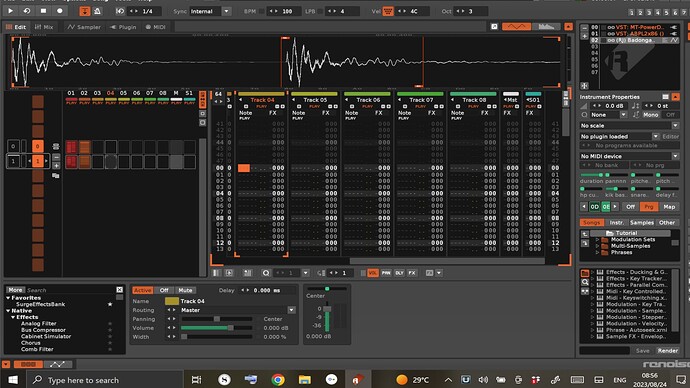
Task: Open the Samples browser tab
Action: click(x=642, y=223)
